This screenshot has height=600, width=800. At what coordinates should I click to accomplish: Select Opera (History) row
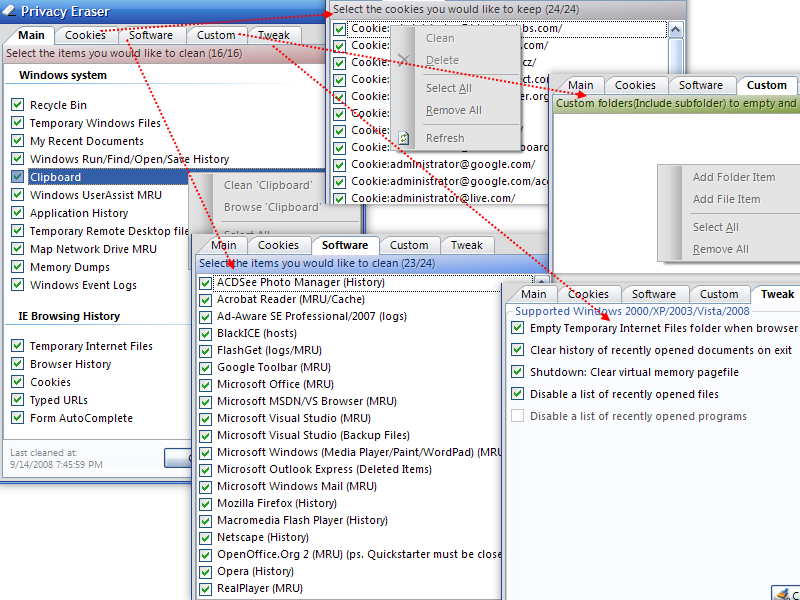tap(255, 571)
